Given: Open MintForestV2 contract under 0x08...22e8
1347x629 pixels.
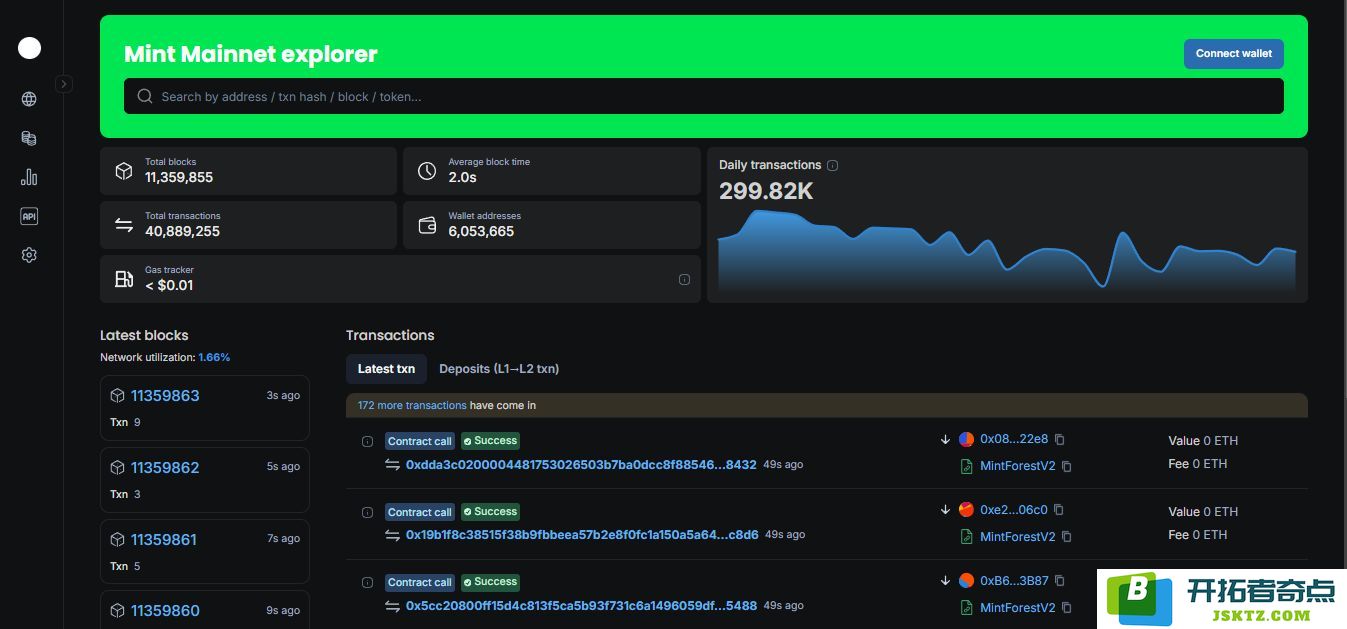Looking at the screenshot, I should (1017, 466).
